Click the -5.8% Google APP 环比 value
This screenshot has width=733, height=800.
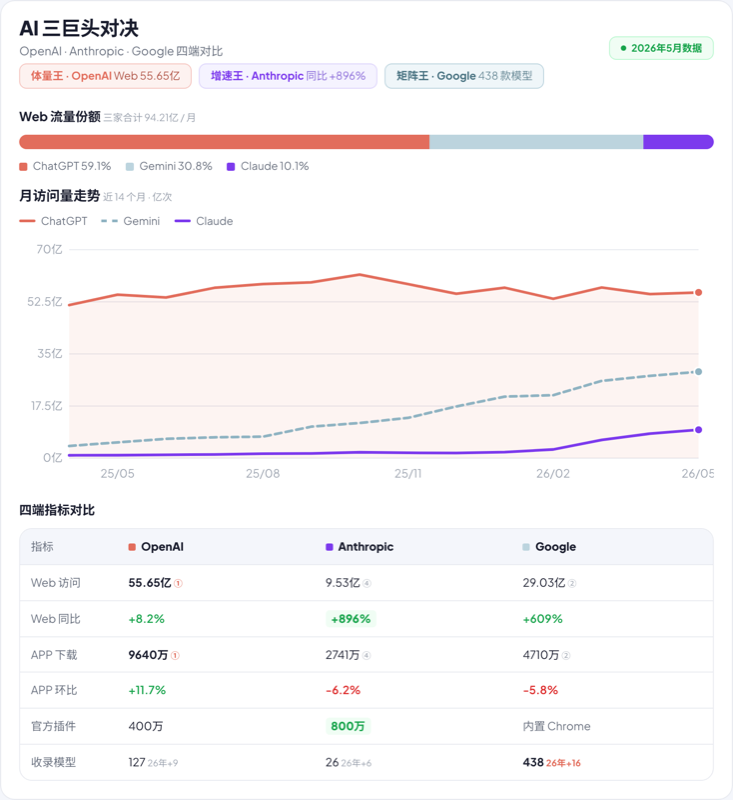tap(540, 690)
